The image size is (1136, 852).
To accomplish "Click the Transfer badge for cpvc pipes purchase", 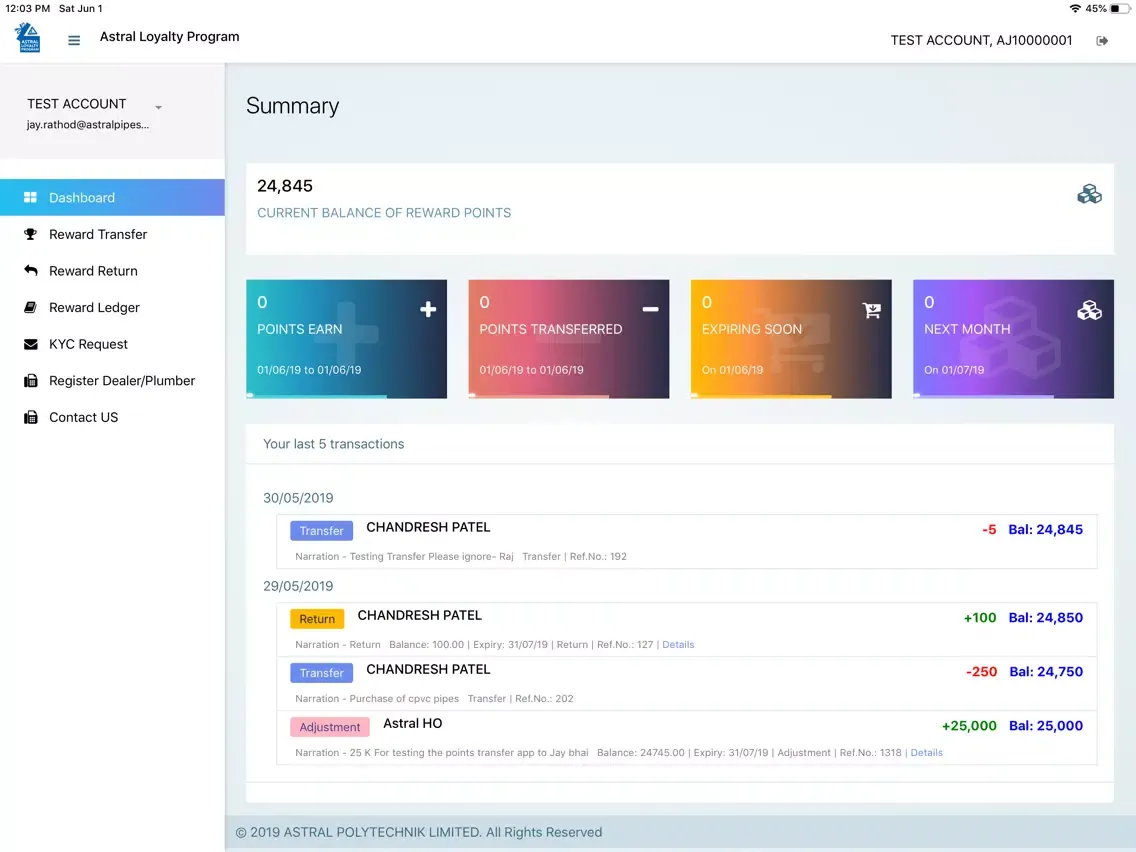I will coord(322,672).
